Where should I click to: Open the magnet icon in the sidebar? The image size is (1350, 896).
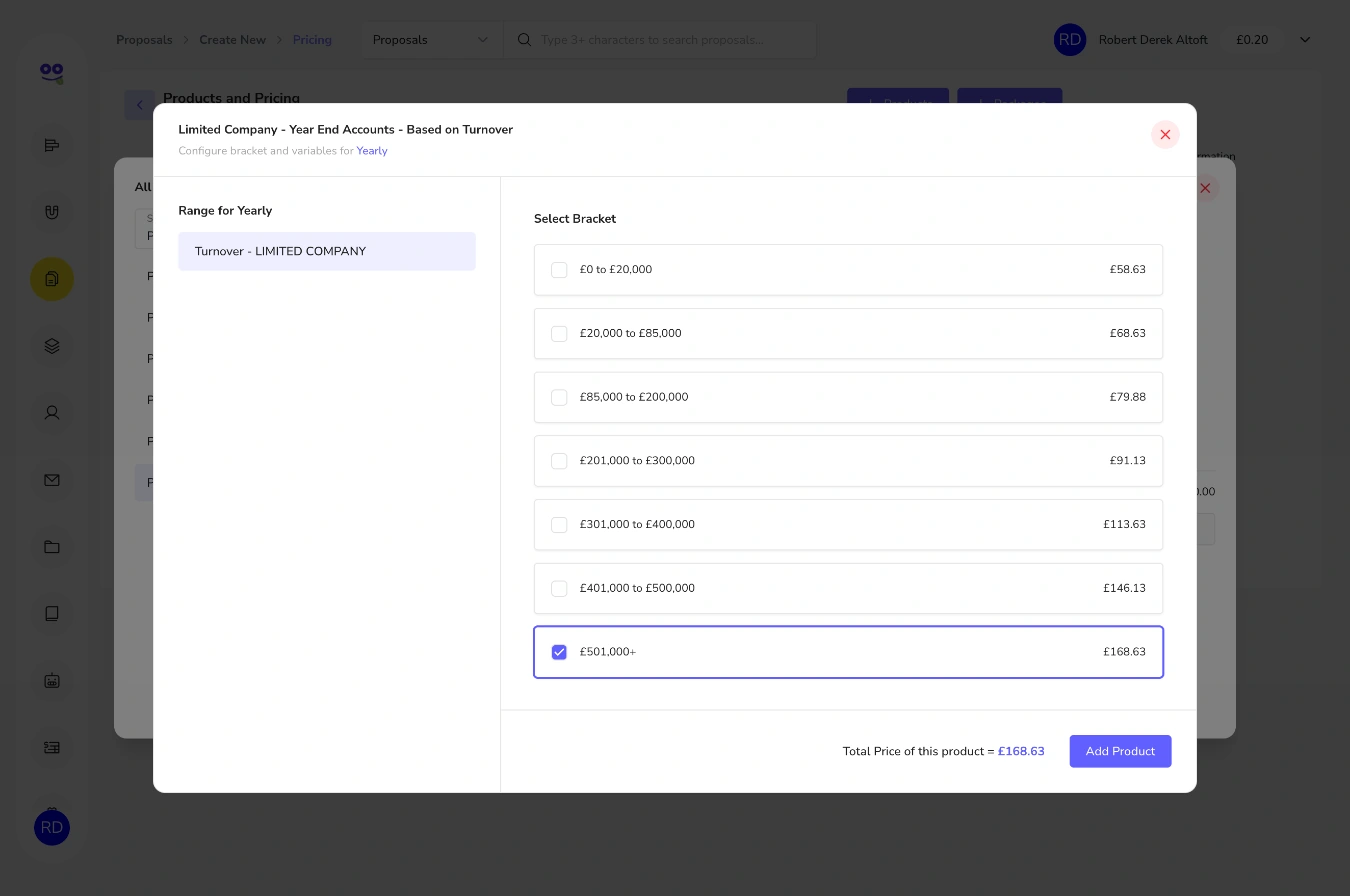[52, 212]
